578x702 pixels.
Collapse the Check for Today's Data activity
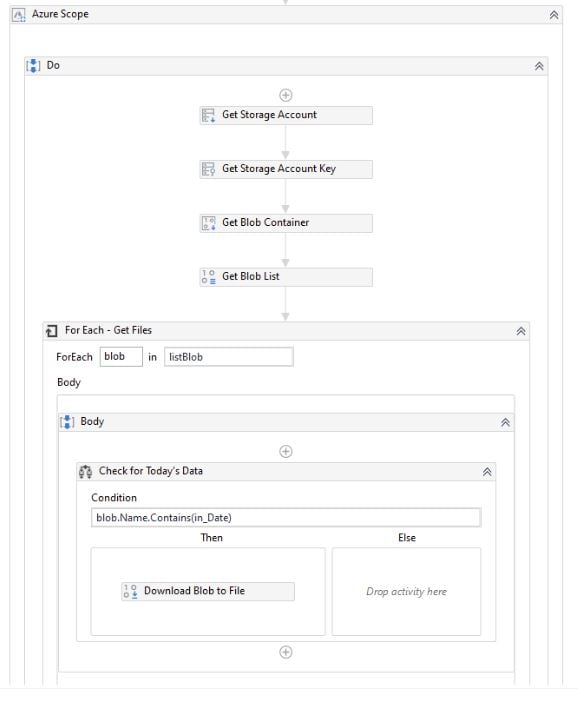[x=487, y=472]
